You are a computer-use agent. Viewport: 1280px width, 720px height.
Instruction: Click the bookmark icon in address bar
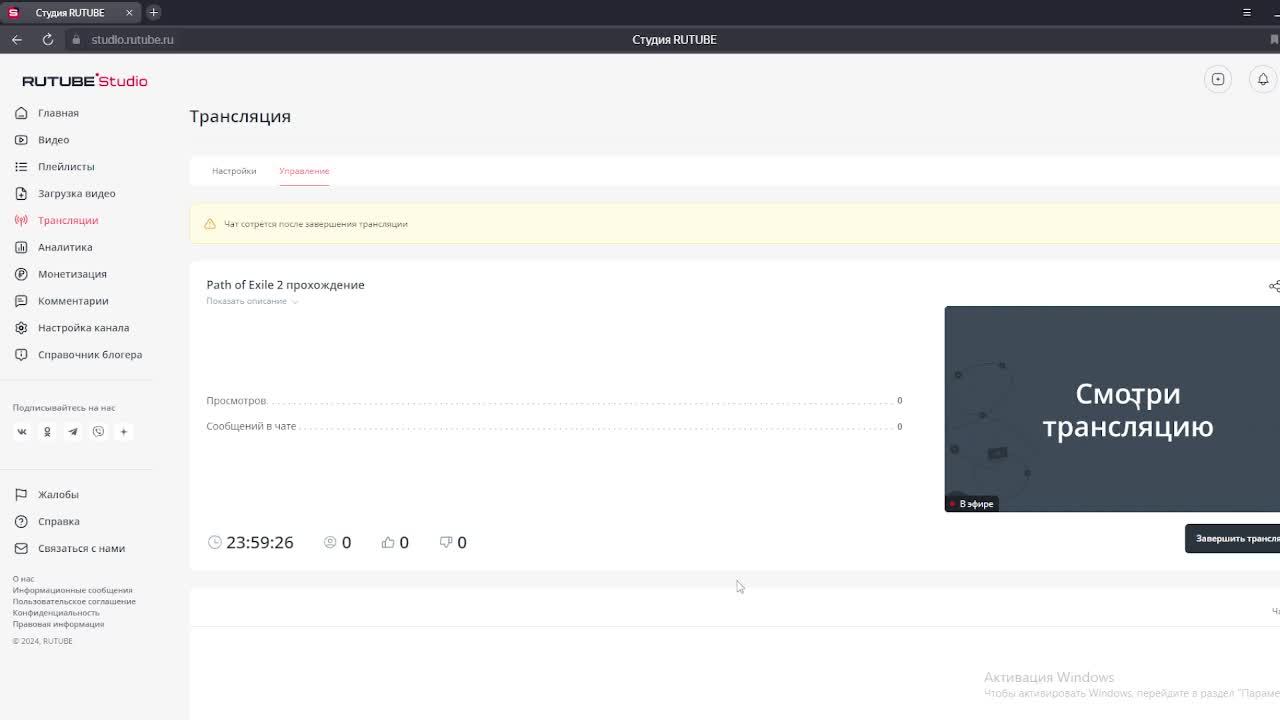click(x=1274, y=40)
